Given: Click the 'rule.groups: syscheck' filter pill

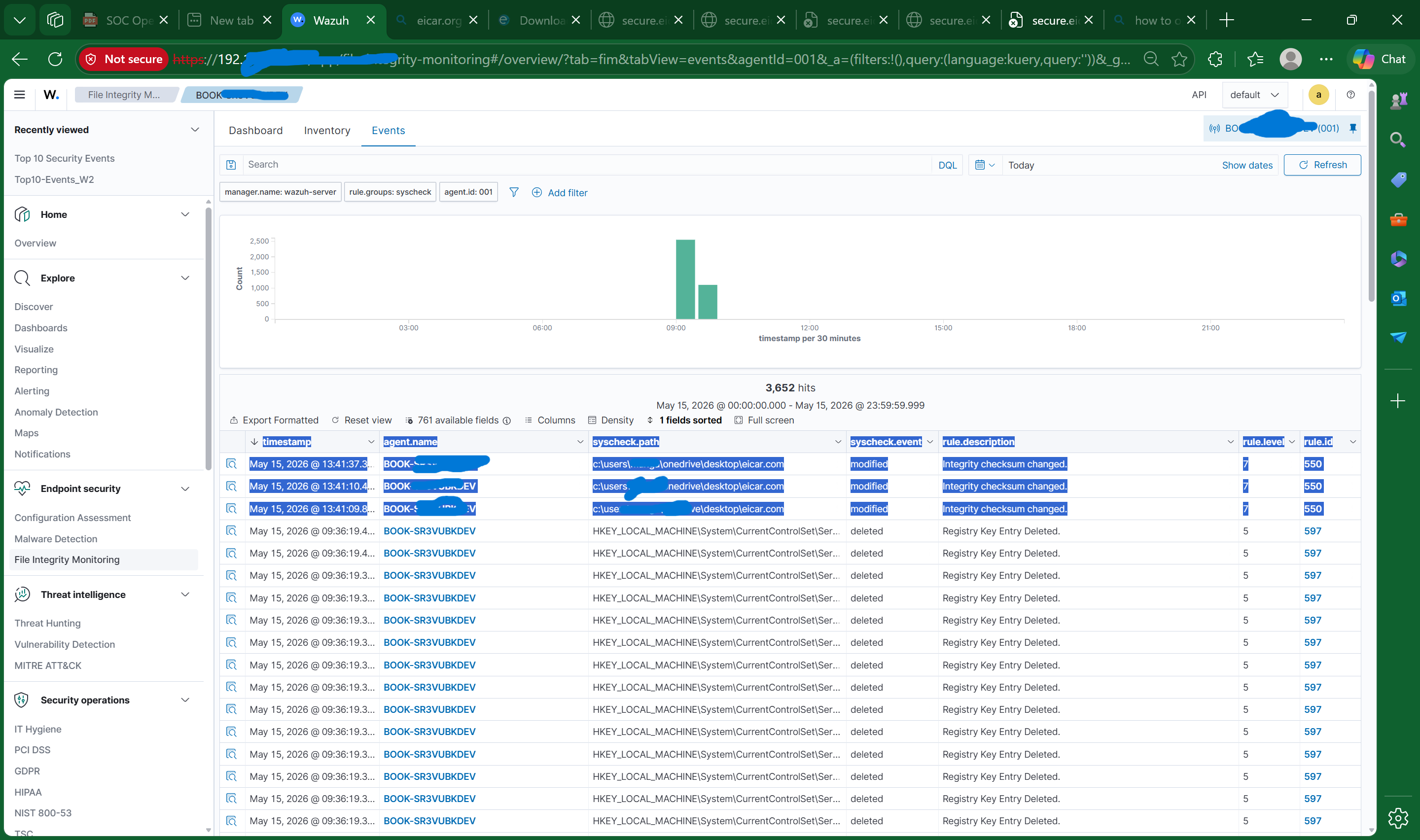Looking at the screenshot, I should click(x=390, y=192).
